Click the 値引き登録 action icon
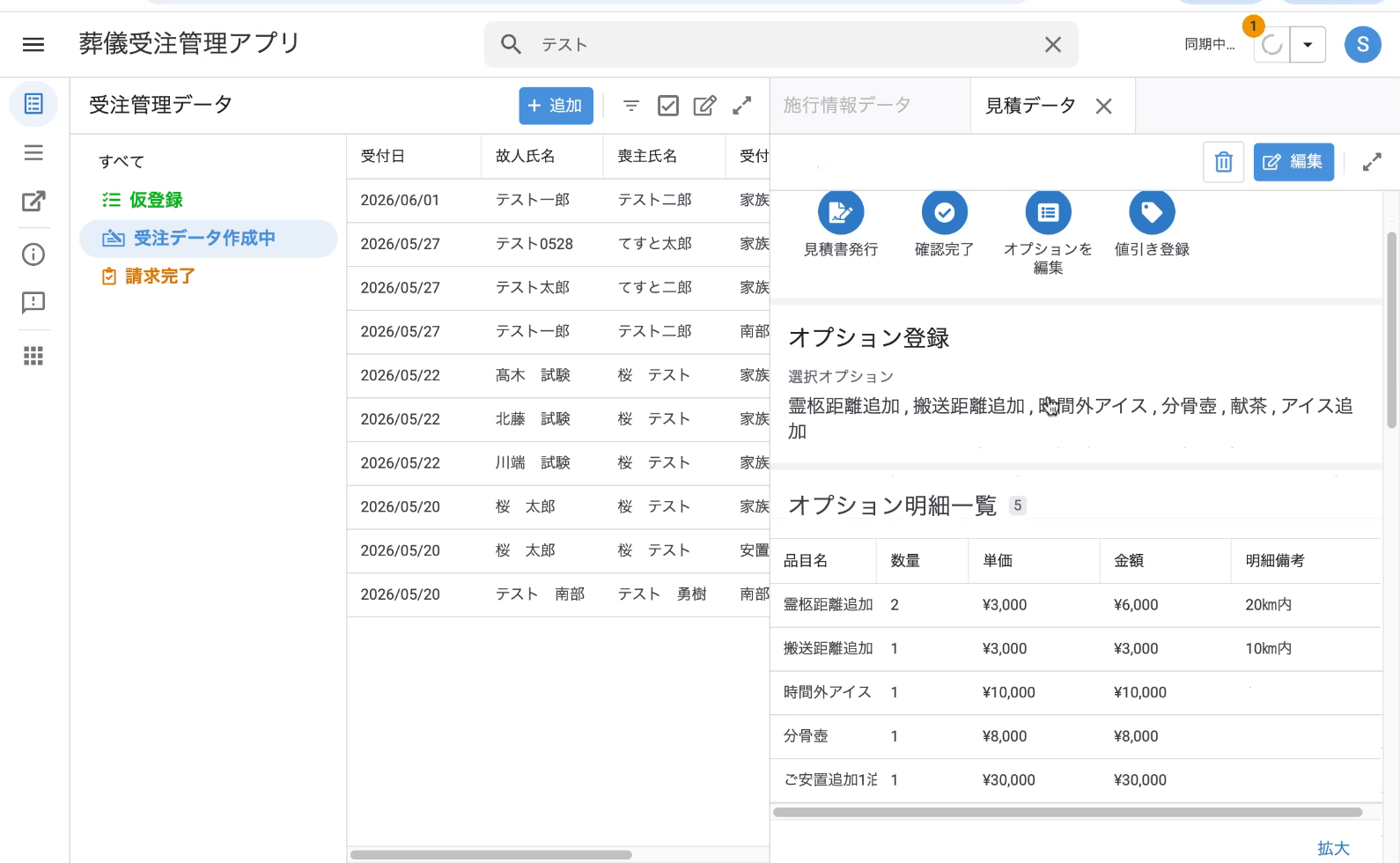This screenshot has height=863, width=1400. (x=1152, y=212)
